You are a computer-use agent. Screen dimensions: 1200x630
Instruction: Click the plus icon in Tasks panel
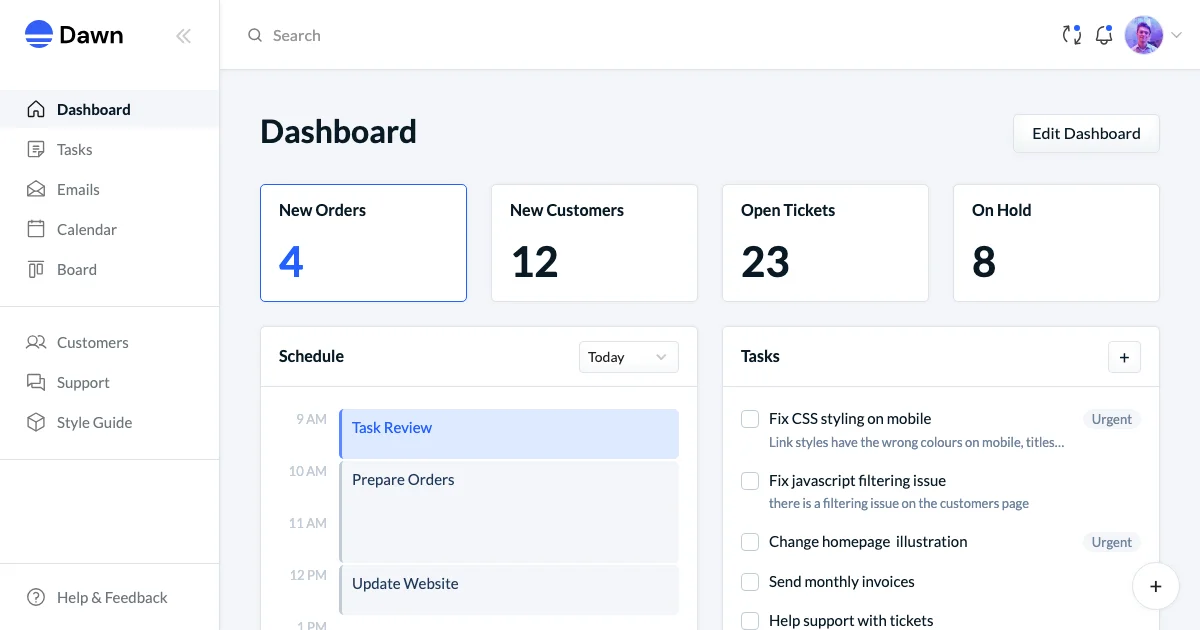(1124, 357)
